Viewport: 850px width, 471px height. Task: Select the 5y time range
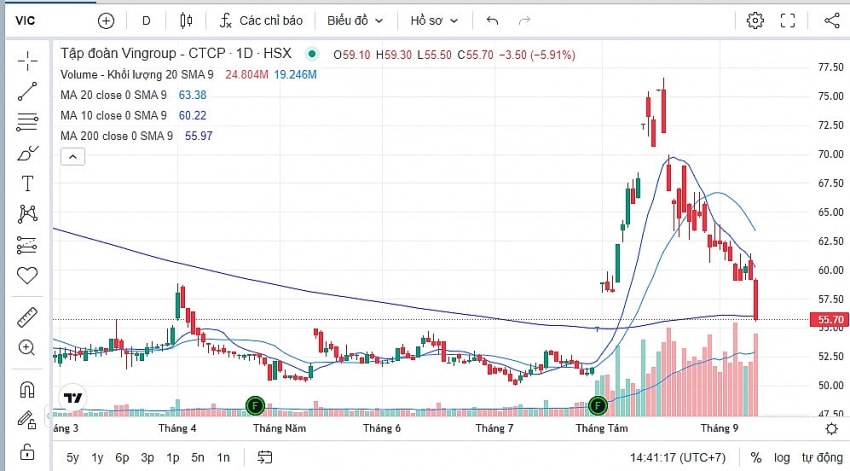click(73, 457)
